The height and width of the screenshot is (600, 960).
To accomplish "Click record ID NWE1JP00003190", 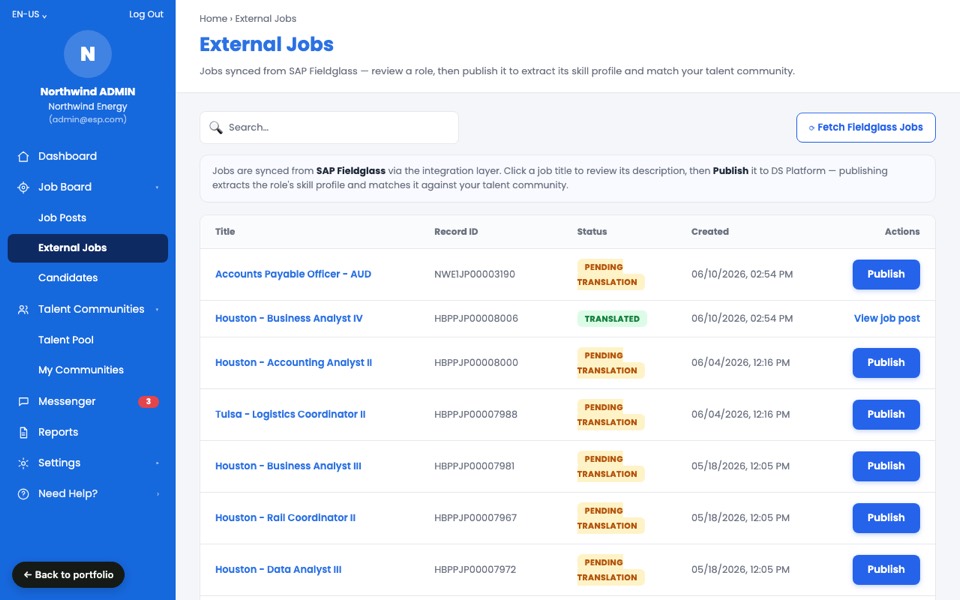I will [x=474, y=274].
